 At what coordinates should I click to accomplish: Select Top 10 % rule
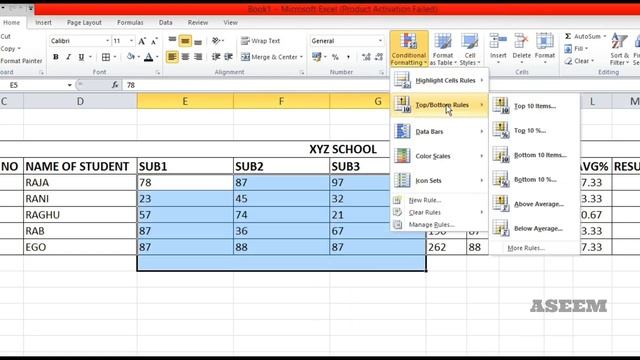coord(534,130)
